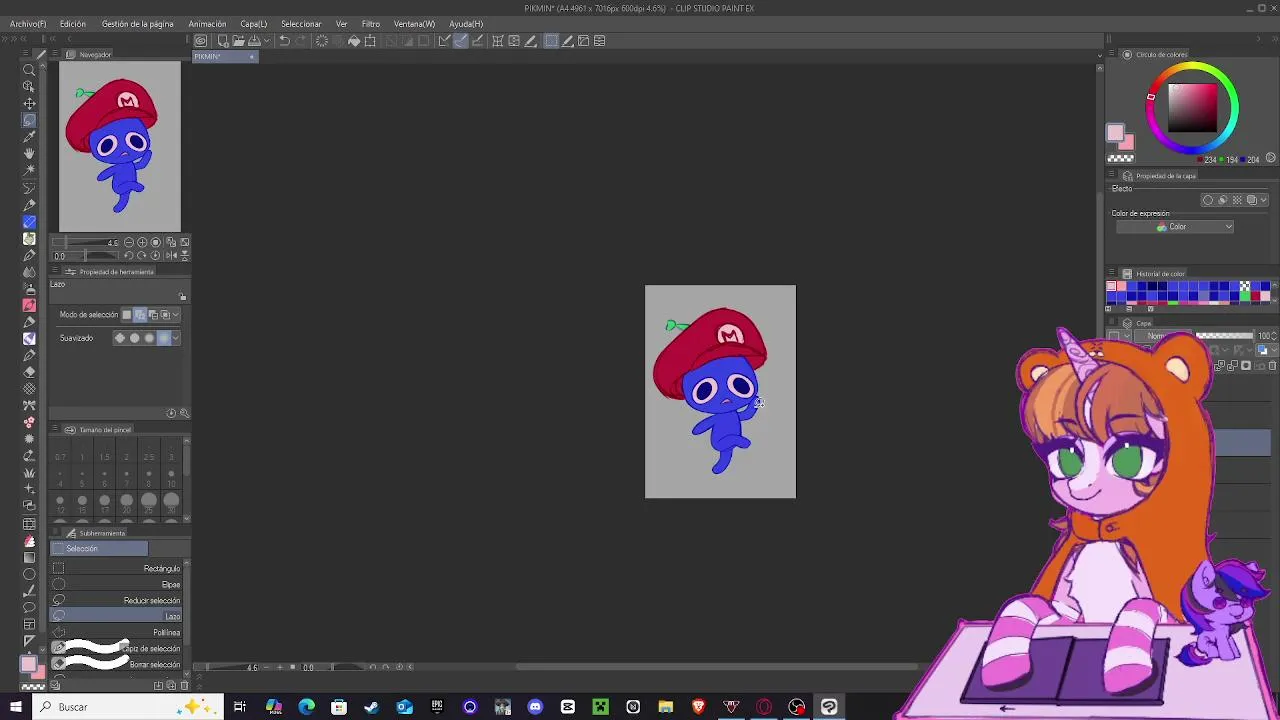This screenshot has height=720, width=1280.
Task: Choose 'new selection' mode icon
Action: pyautogui.click(x=127, y=315)
